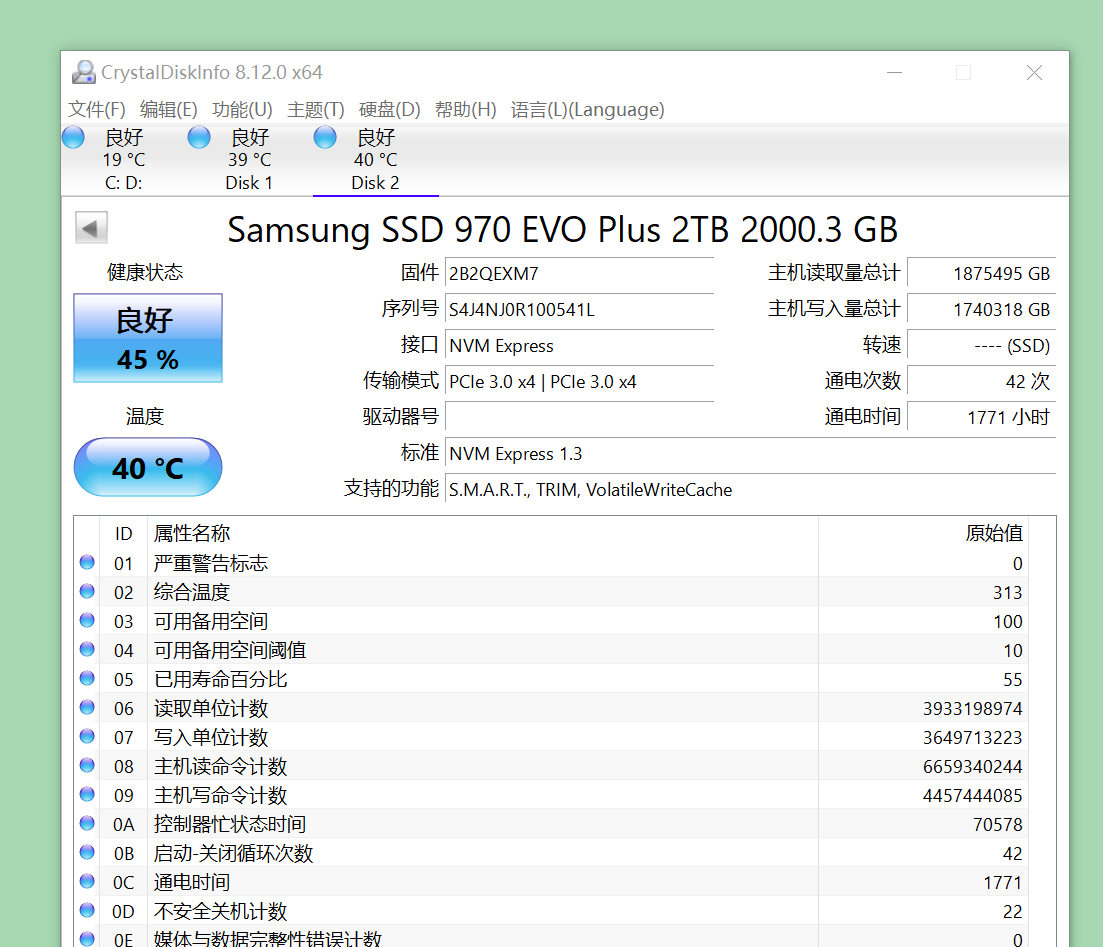The height and width of the screenshot is (947, 1103).
Task: Click the status orb for Disk 2
Action: coord(325,137)
